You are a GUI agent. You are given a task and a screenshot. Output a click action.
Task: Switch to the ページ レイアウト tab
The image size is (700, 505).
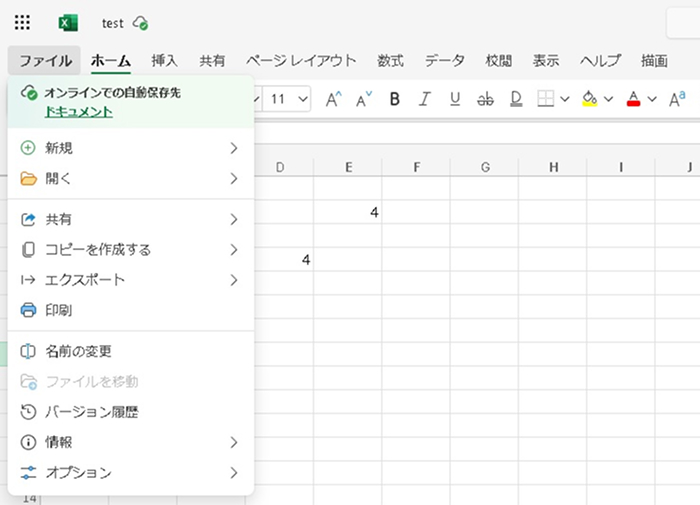coord(301,60)
